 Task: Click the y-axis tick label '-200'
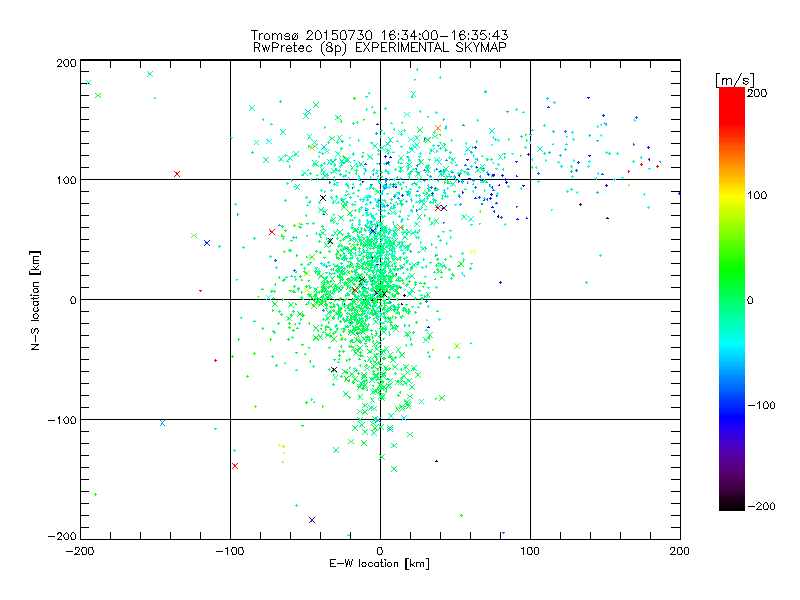coord(62,536)
